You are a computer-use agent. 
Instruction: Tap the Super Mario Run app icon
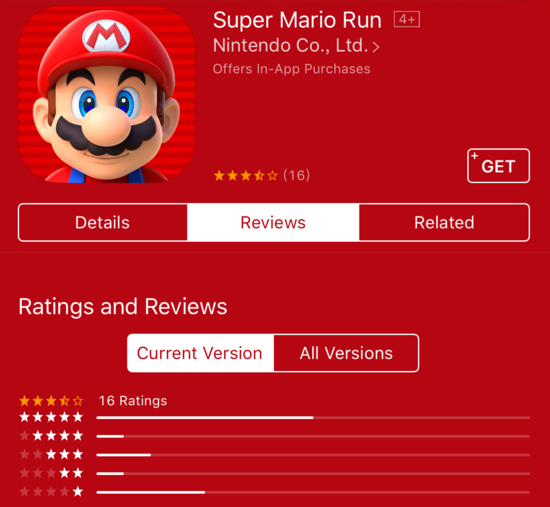(x=106, y=95)
